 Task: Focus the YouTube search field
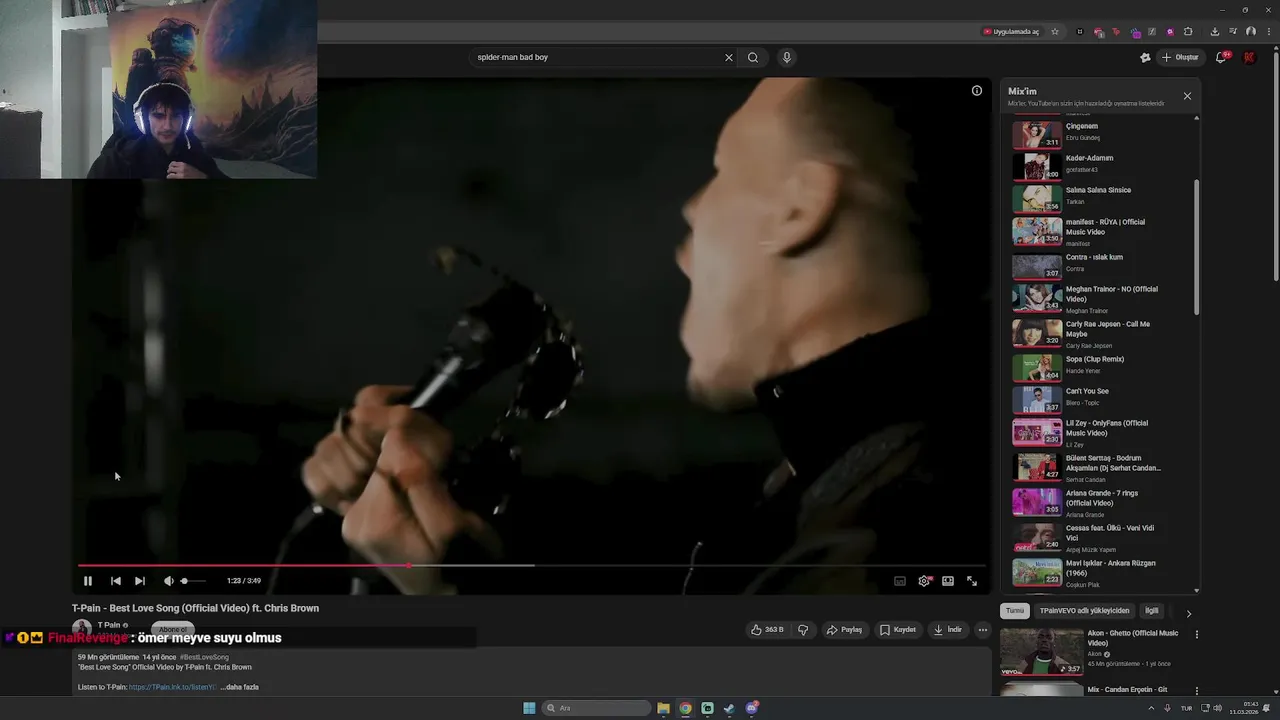coord(597,57)
